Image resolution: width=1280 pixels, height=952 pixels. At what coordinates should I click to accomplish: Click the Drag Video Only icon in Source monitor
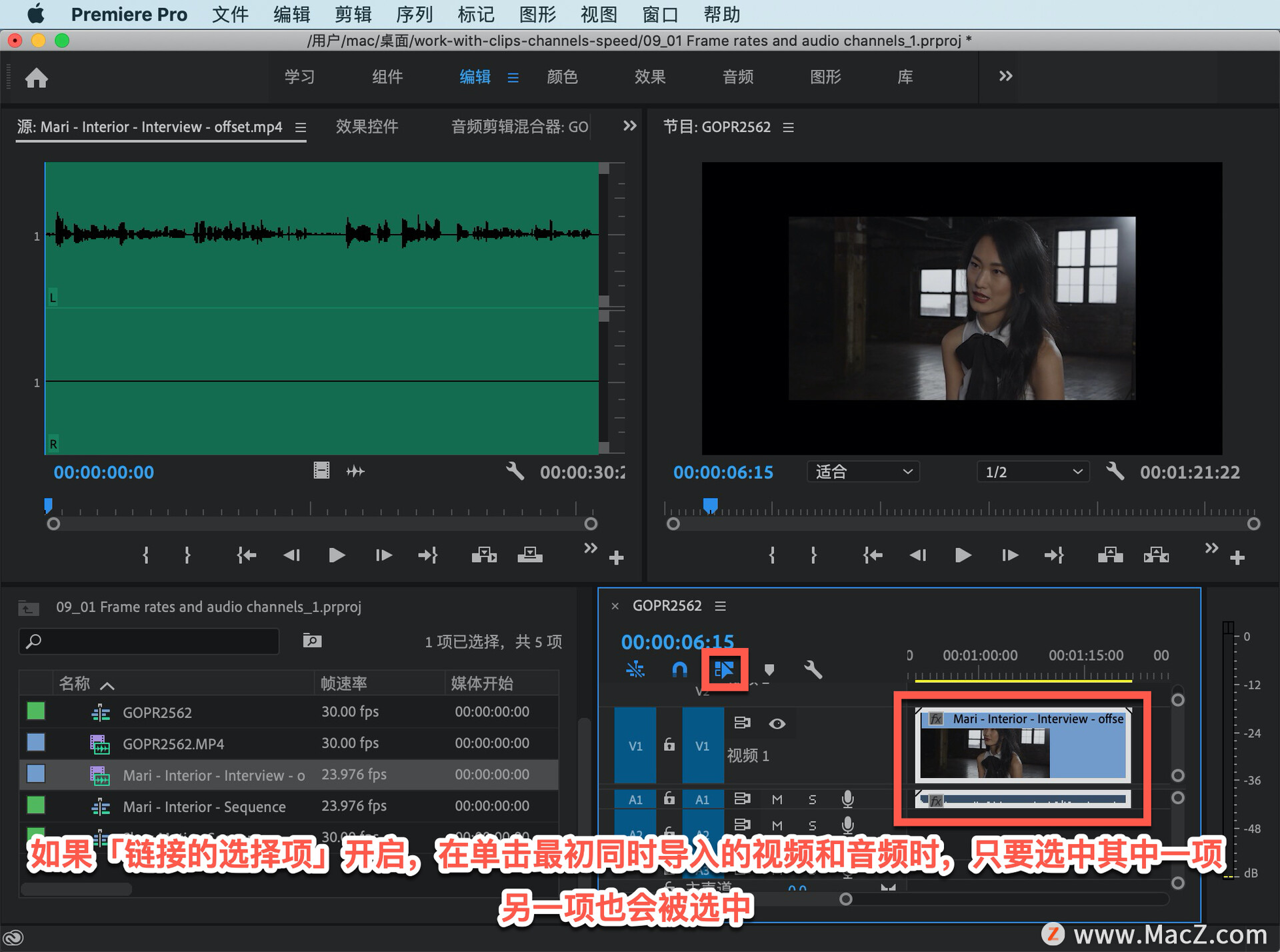[x=321, y=471]
